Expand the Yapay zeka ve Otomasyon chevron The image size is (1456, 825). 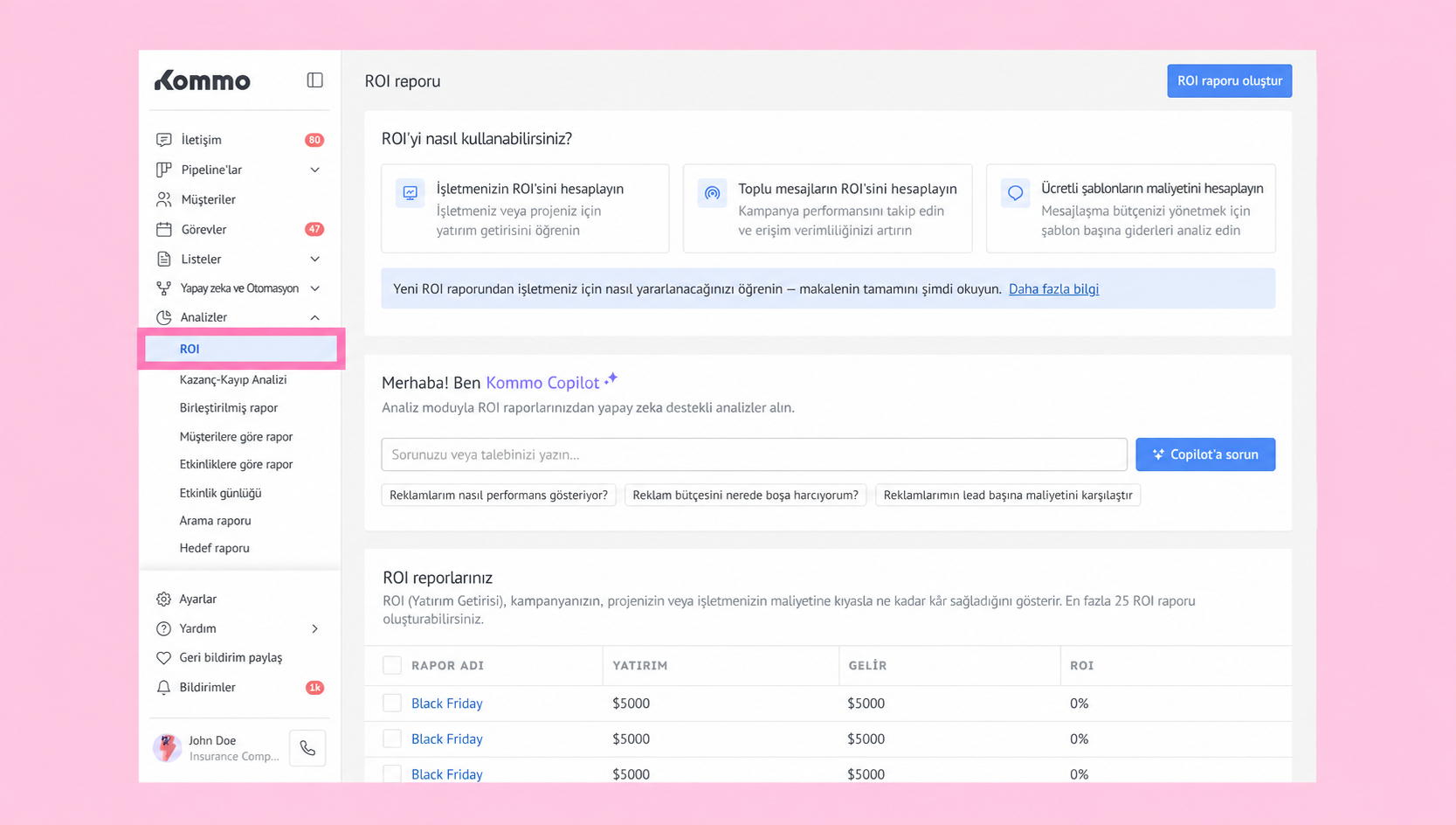click(315, 288)
